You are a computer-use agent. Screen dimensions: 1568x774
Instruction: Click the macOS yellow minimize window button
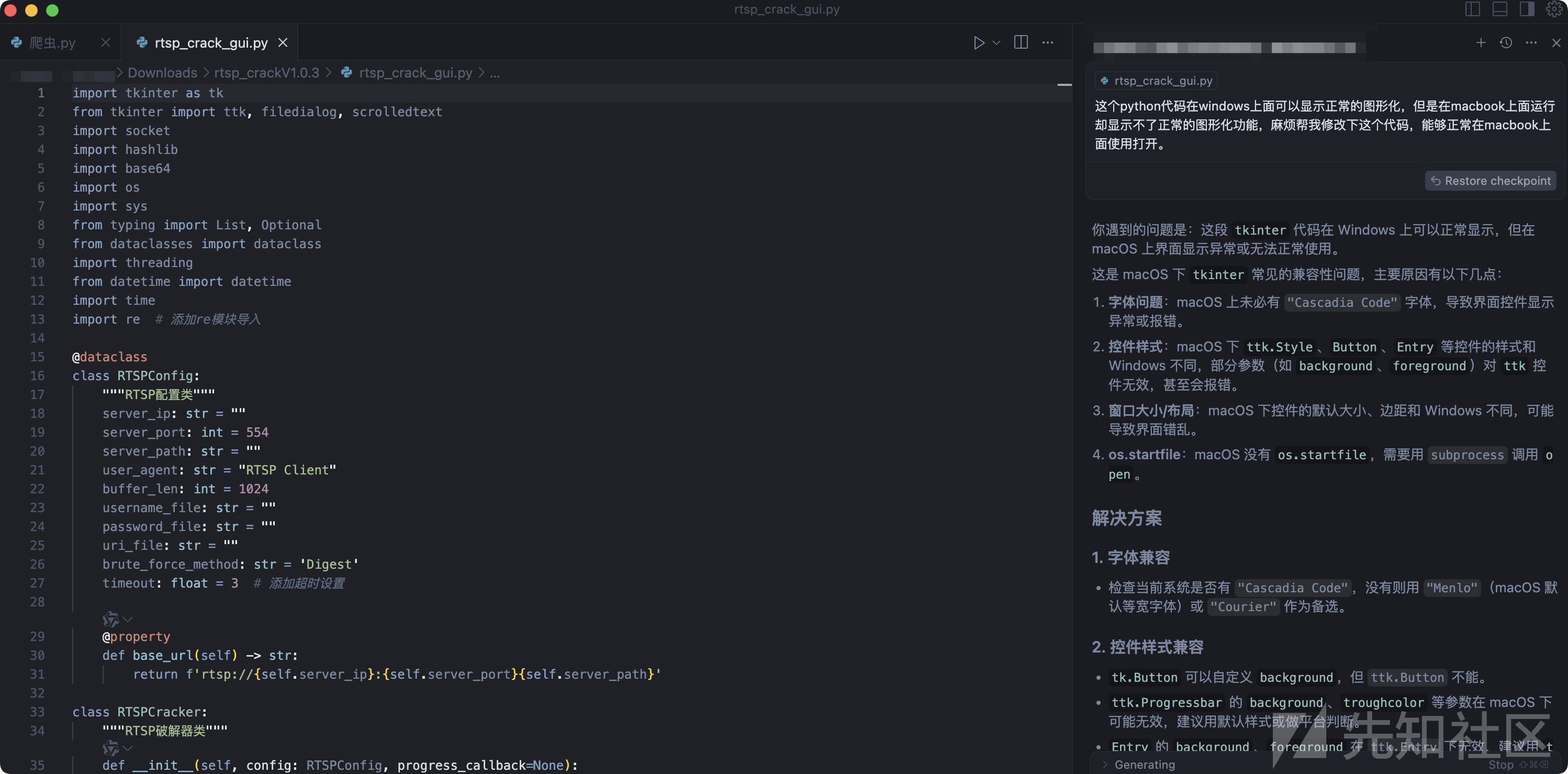pyautogui.click(x=31, y=10)
